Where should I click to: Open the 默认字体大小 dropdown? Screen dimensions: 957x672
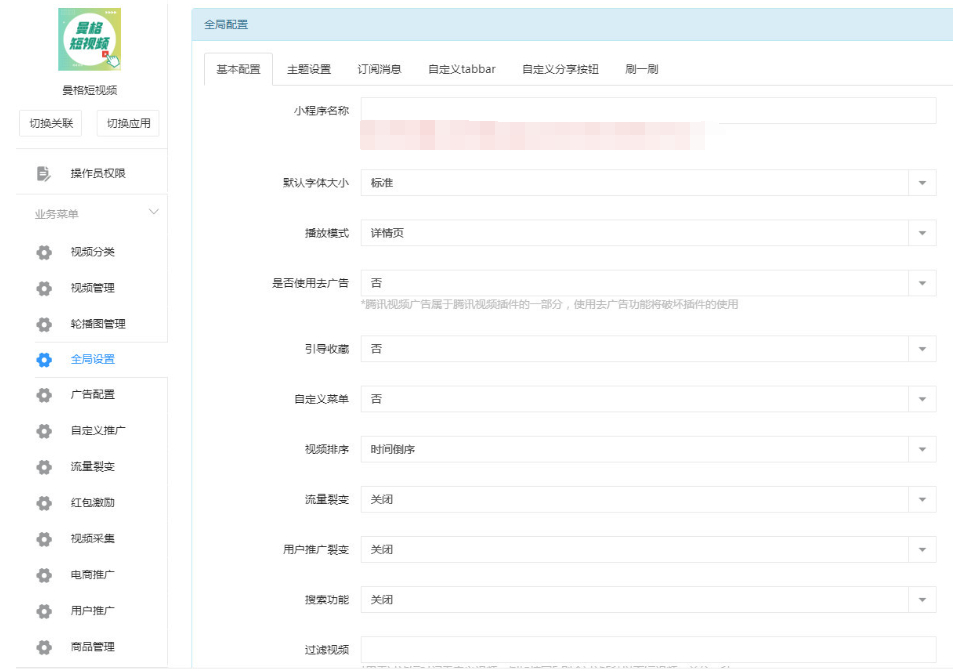648,182
